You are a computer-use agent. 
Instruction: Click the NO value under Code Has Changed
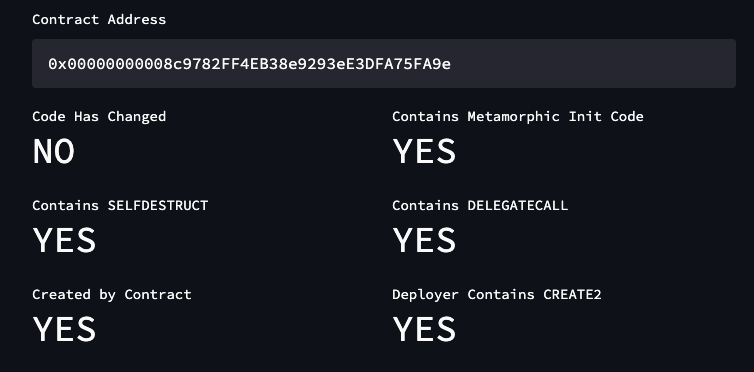point(53,151)
